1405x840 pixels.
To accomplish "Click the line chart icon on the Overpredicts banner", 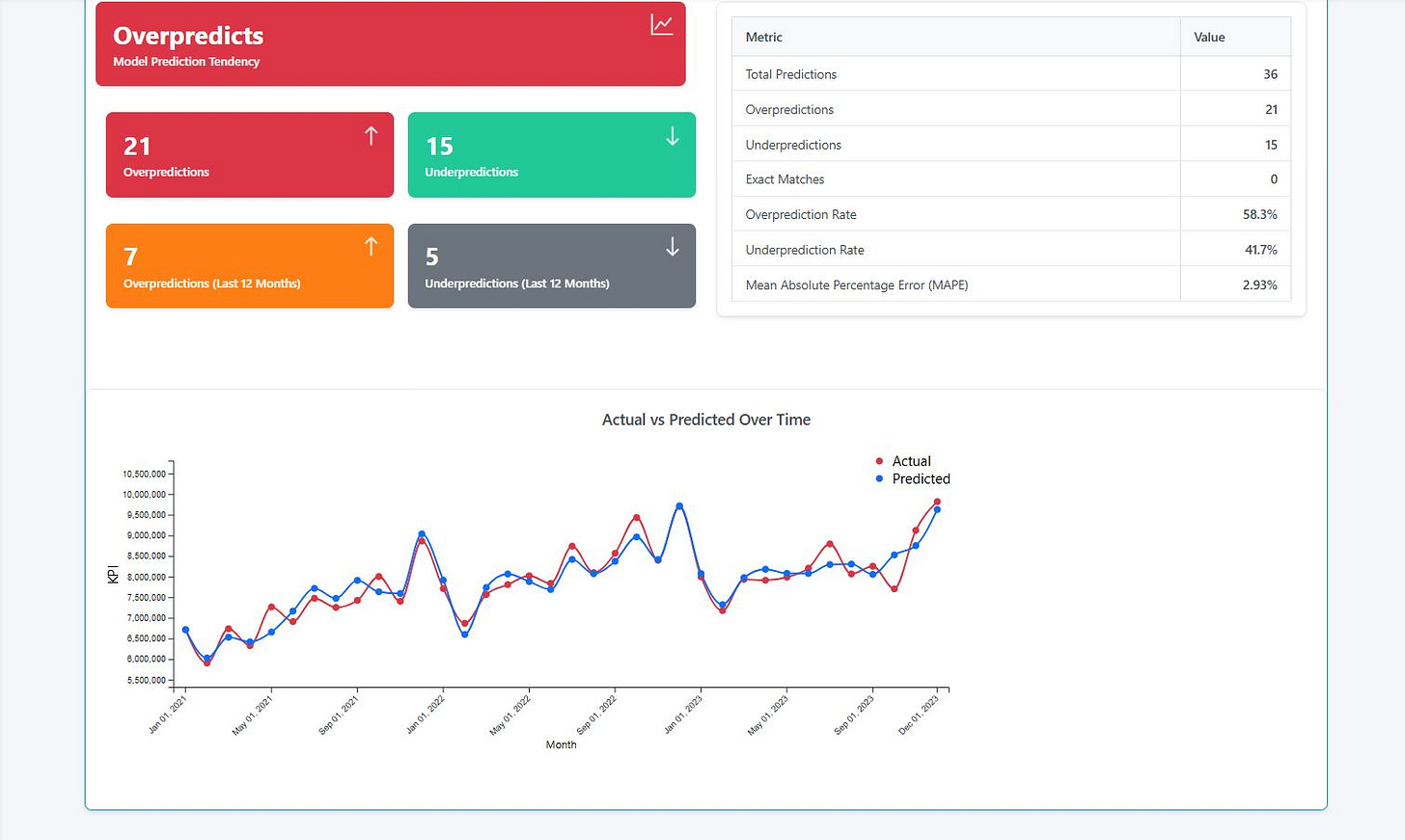I will [662, 25].
